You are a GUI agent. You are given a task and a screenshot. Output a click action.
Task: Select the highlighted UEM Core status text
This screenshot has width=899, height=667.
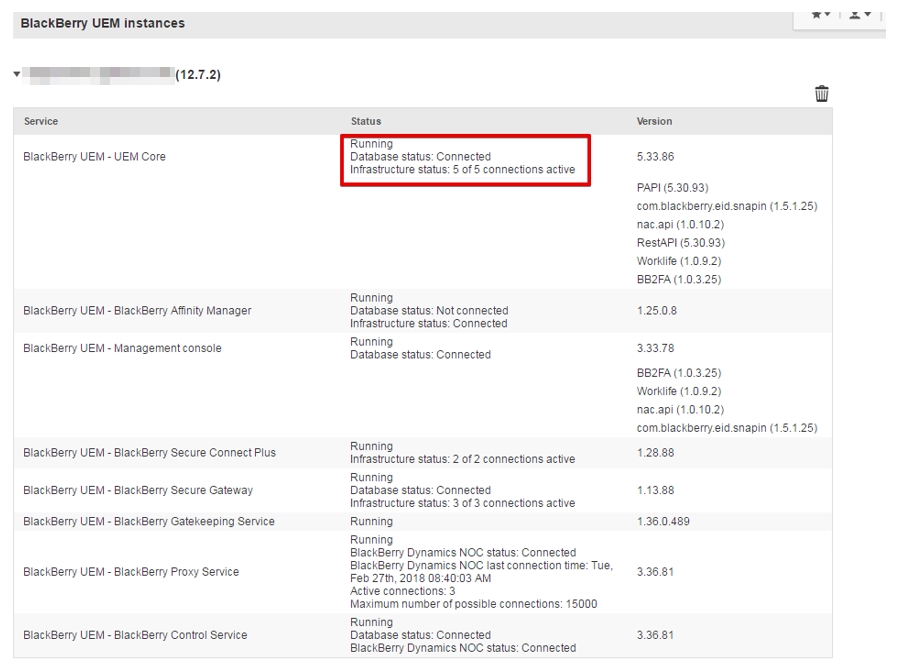[463, 157]
